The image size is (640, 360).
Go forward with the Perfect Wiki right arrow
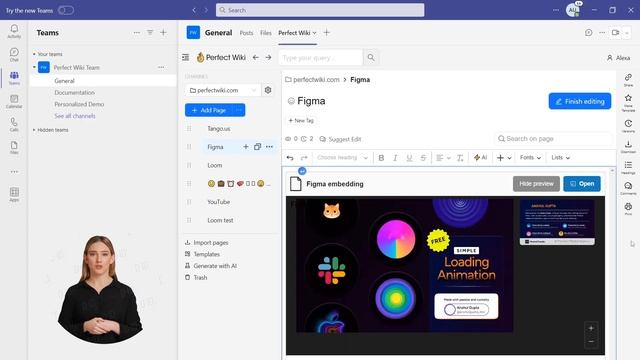(x=268, y=58)
